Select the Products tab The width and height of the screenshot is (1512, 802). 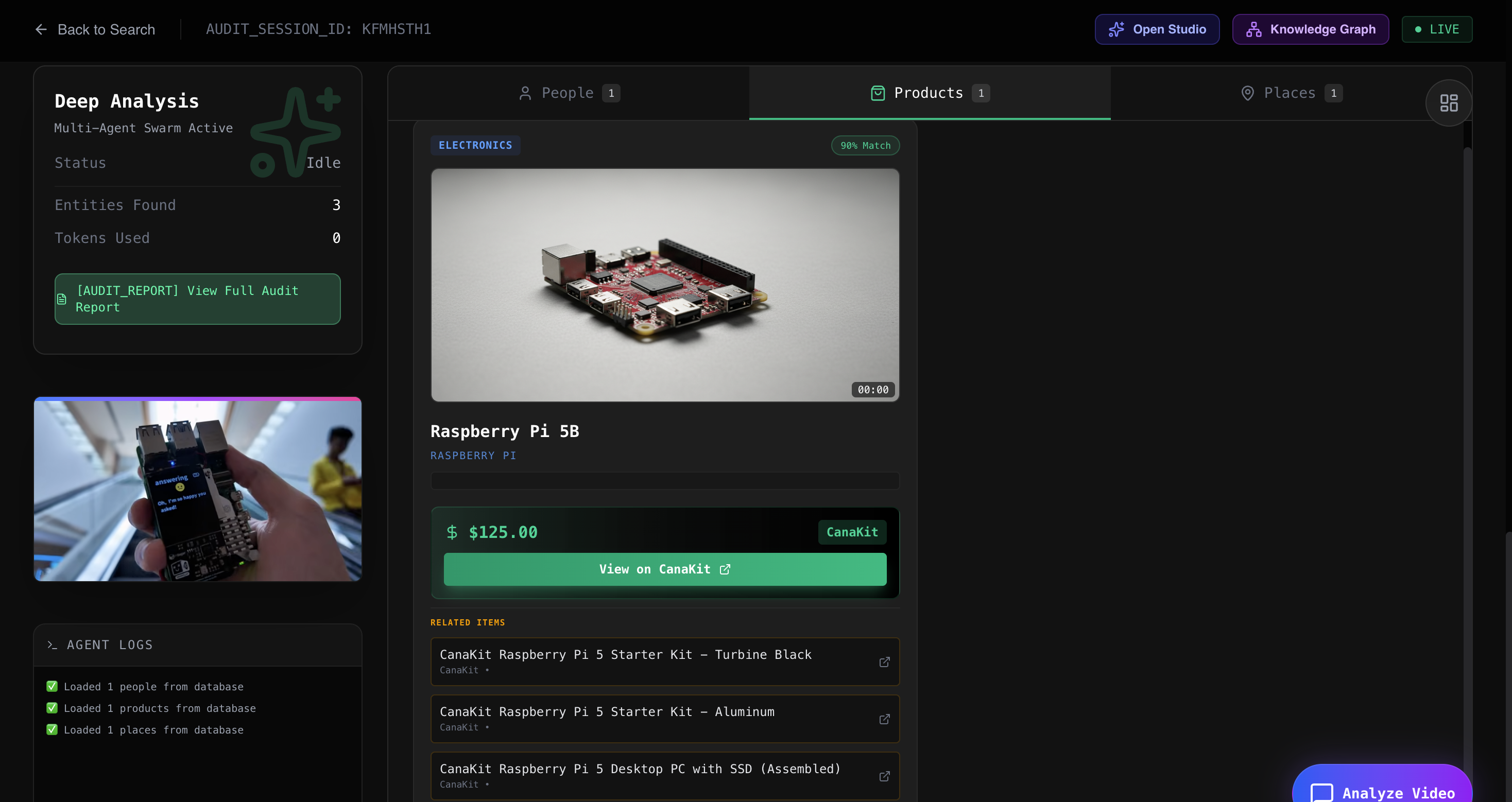929,93
